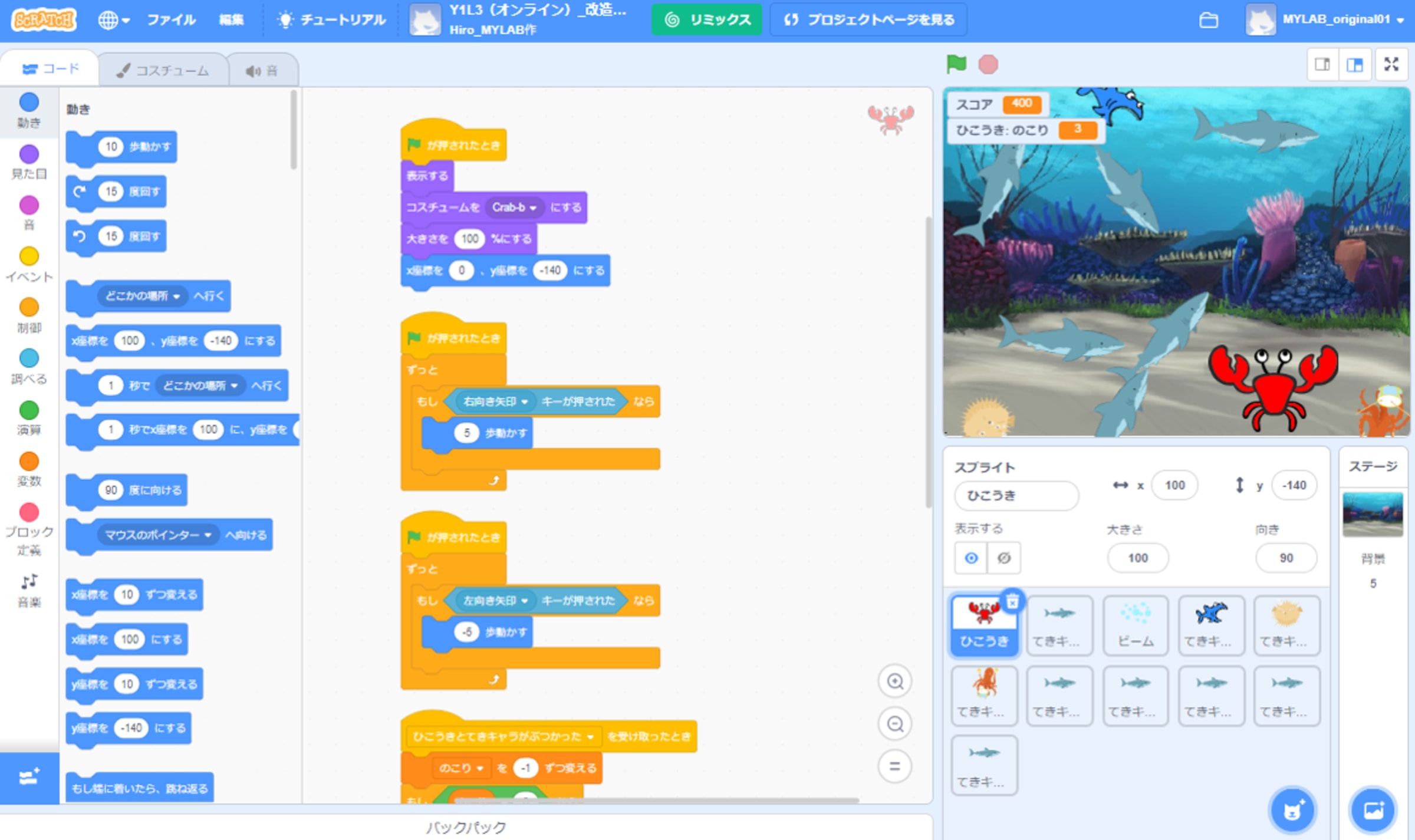Delete the ひこうき sprite with trash icon
The height and width of the screenshot is (840, 1415).
coord(1012,602)
